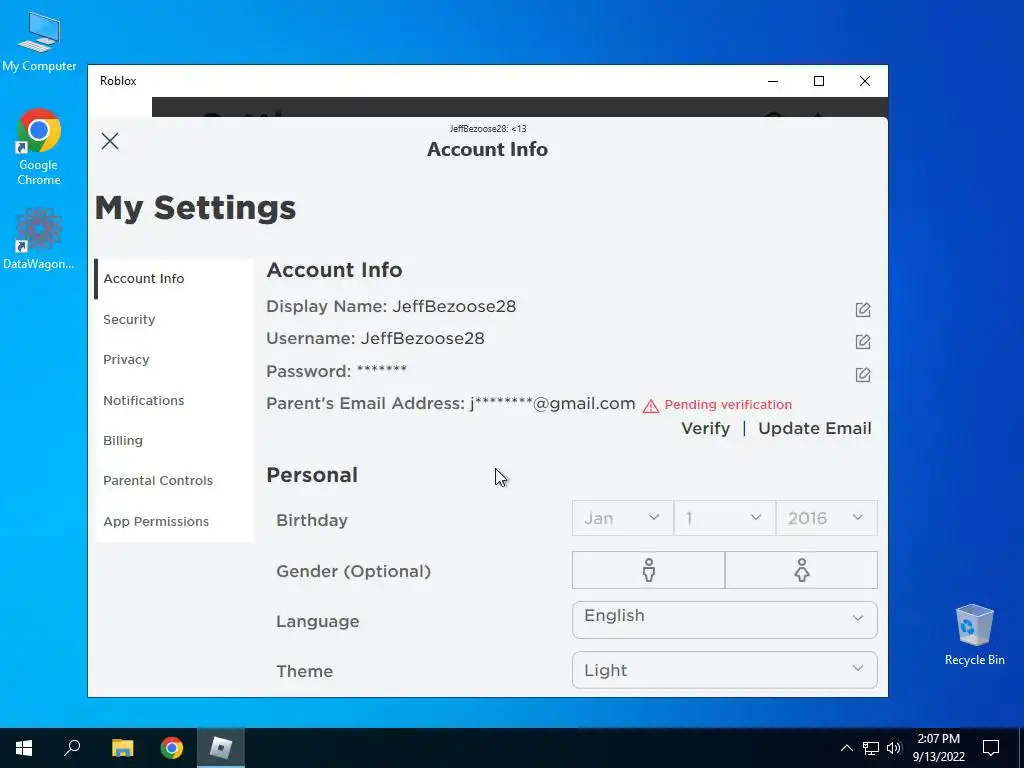Go to the Notifications settings tab
Image resolution: width=1024 pixels, height=768 pixels.
[174, 400]
